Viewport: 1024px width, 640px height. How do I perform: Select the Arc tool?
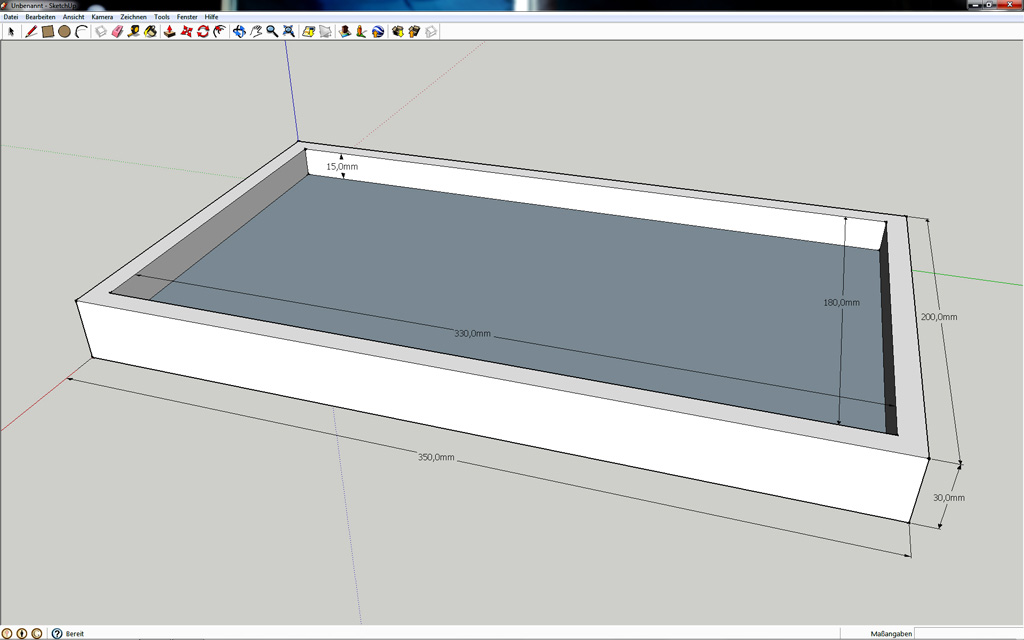[82, 31]
